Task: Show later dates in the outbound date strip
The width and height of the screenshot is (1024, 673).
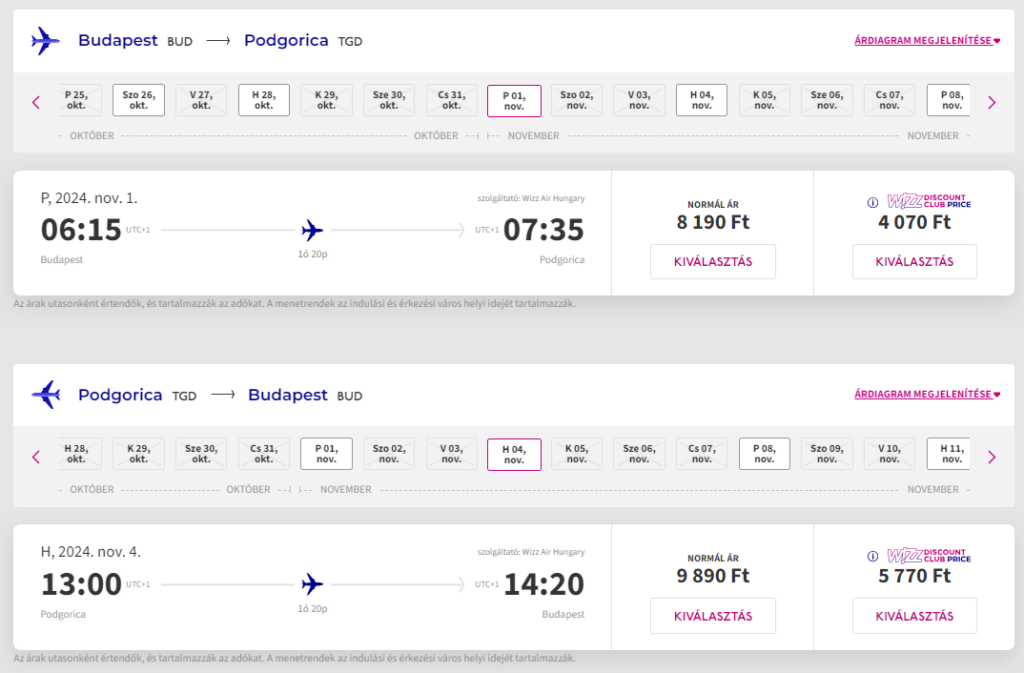Action: [x=991, y=102]
